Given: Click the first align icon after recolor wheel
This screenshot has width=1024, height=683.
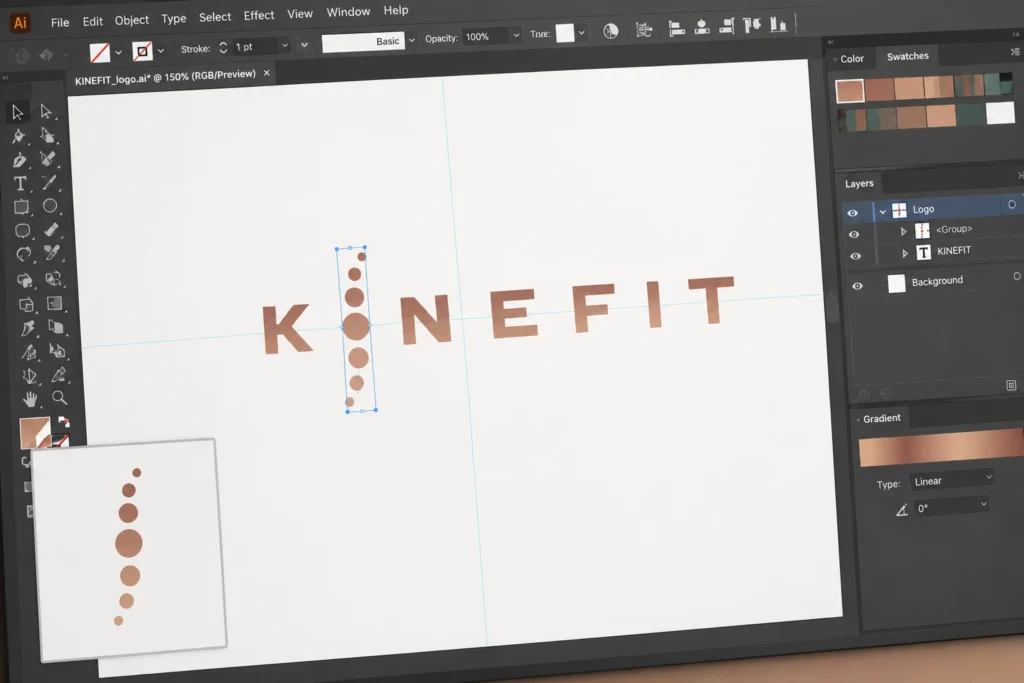Looking at the screenshot, I should tap(644, 29).
